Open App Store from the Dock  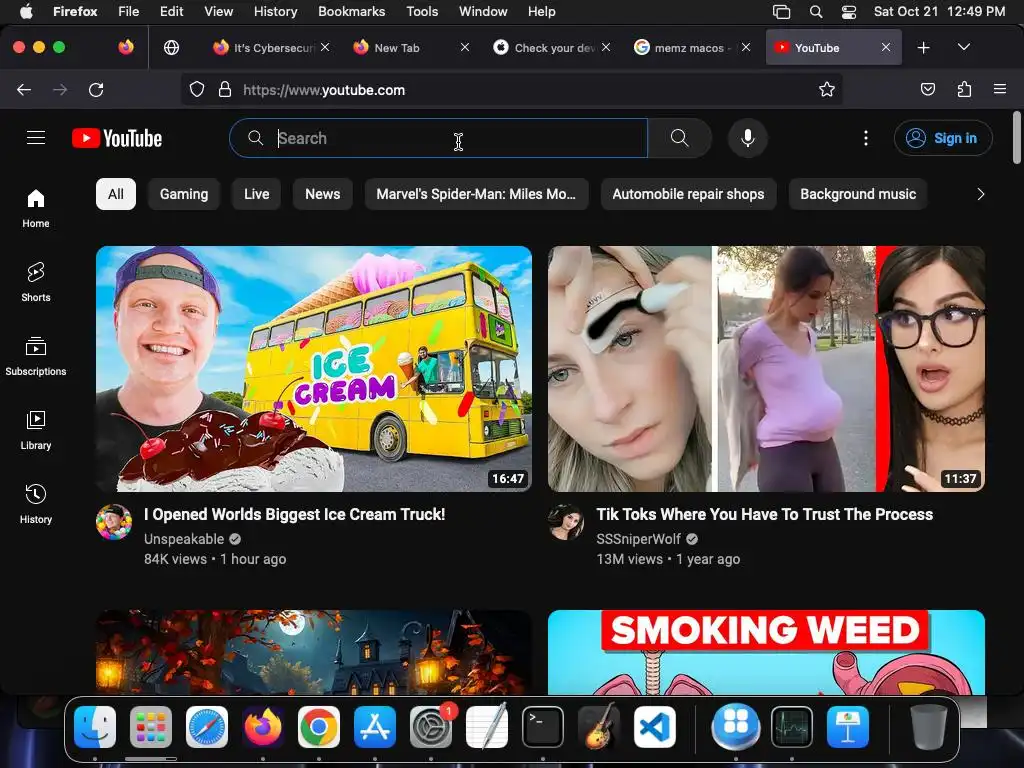point(375,727)
